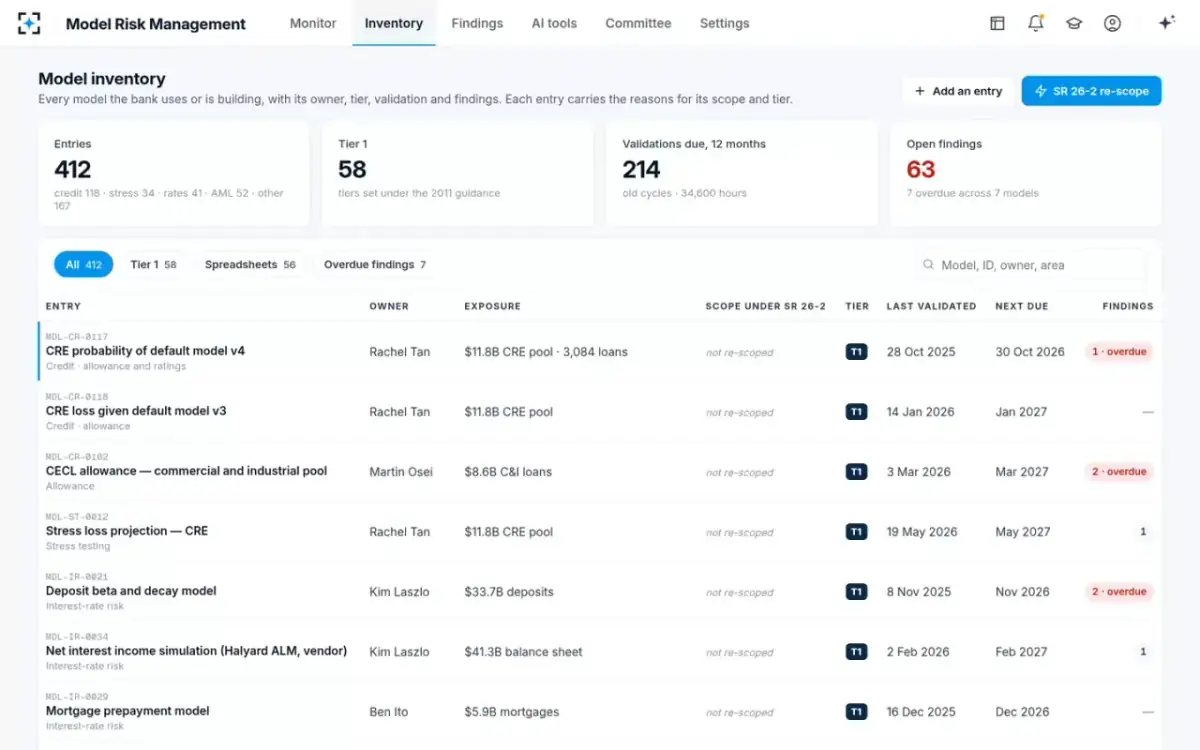1200x750 pixels.
Task: Toggle the Overdue findings 7 filter chip
Action: (375, 265)
